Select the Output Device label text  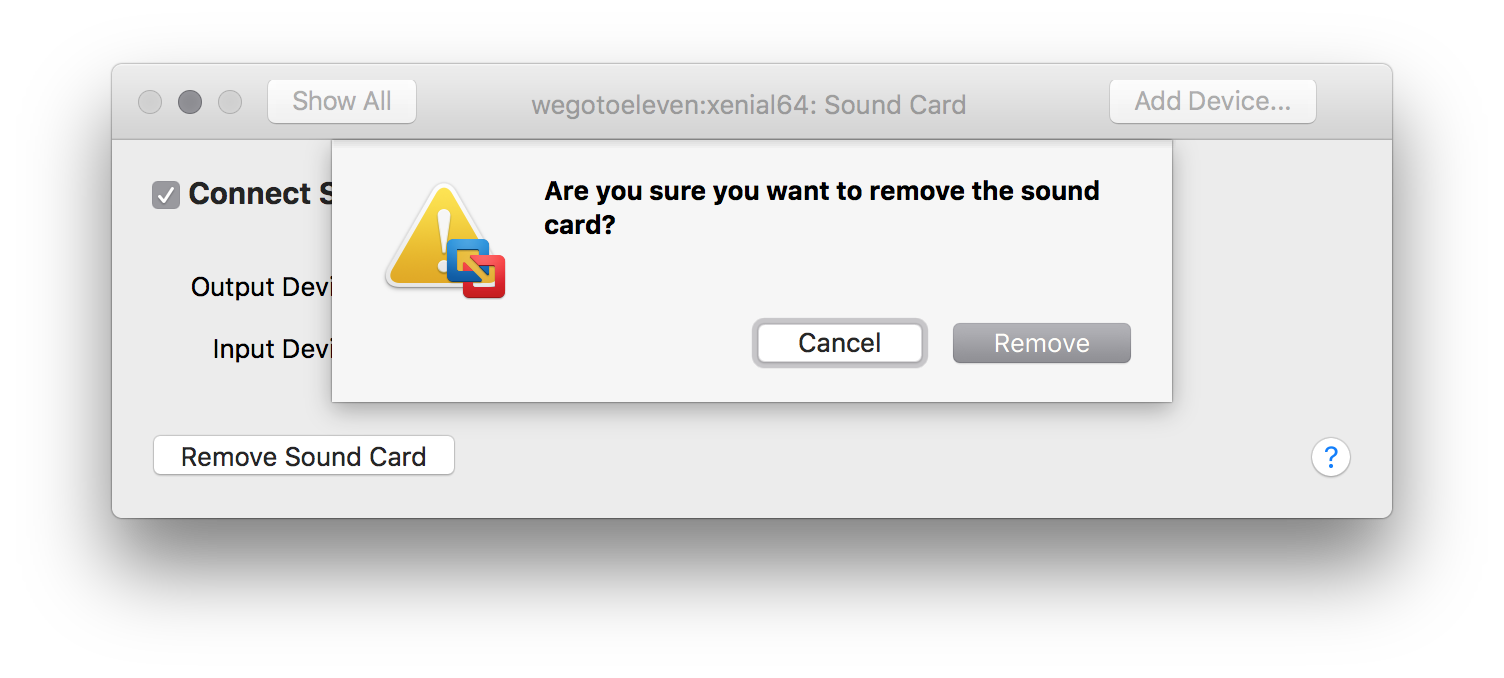pyautogui.click(x=261, y=287)
